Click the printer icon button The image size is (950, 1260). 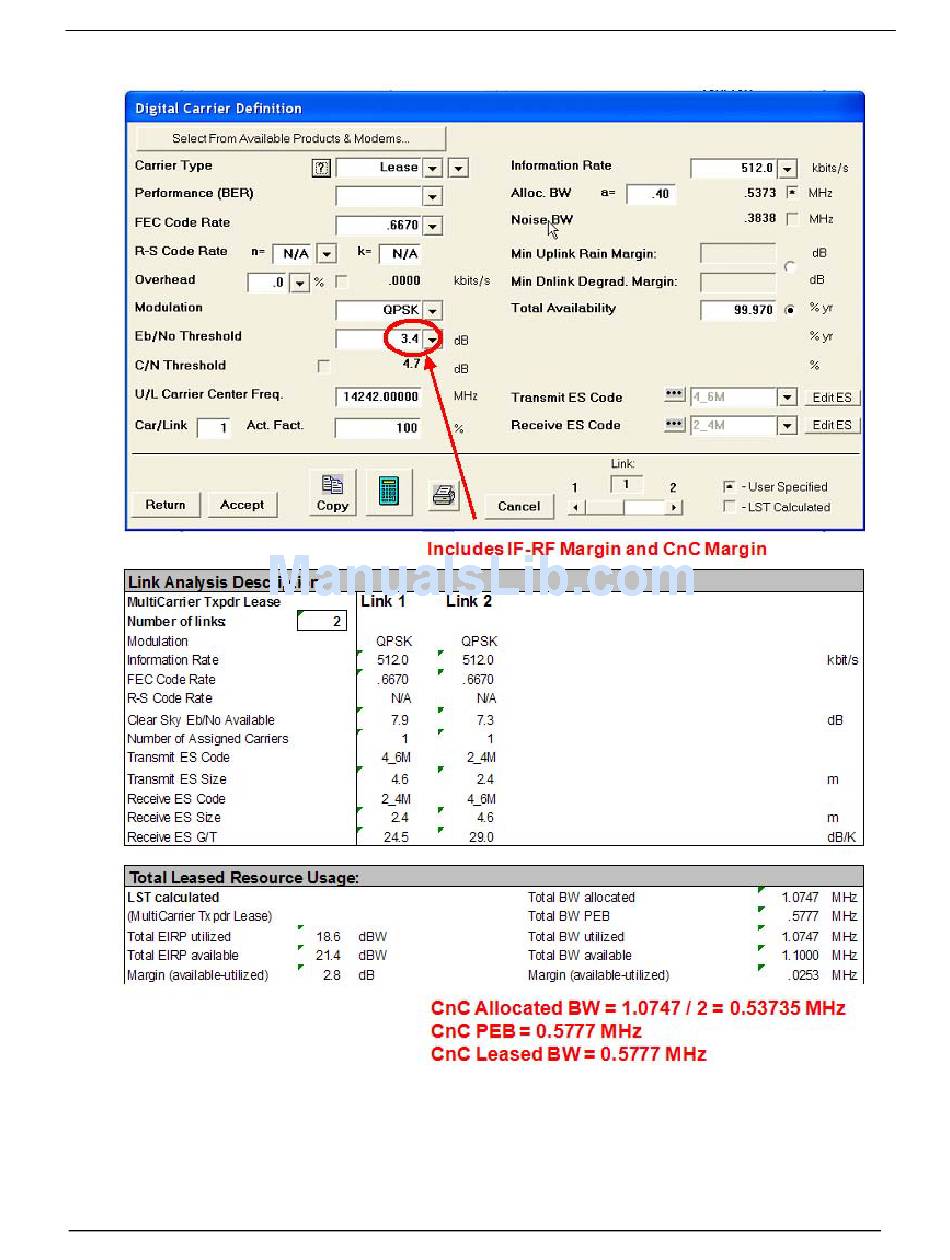tap(444, 494)
